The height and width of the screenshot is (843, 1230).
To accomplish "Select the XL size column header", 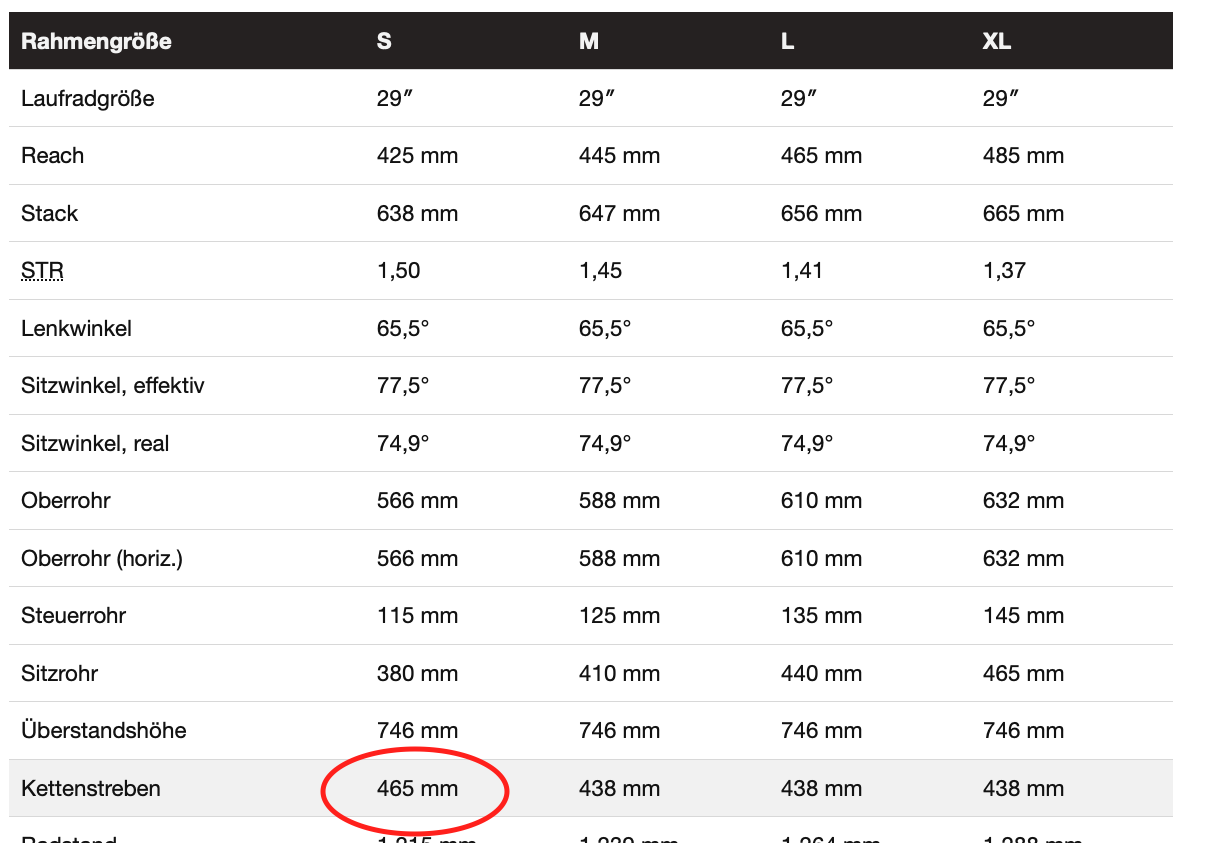I will click(996, 41).
